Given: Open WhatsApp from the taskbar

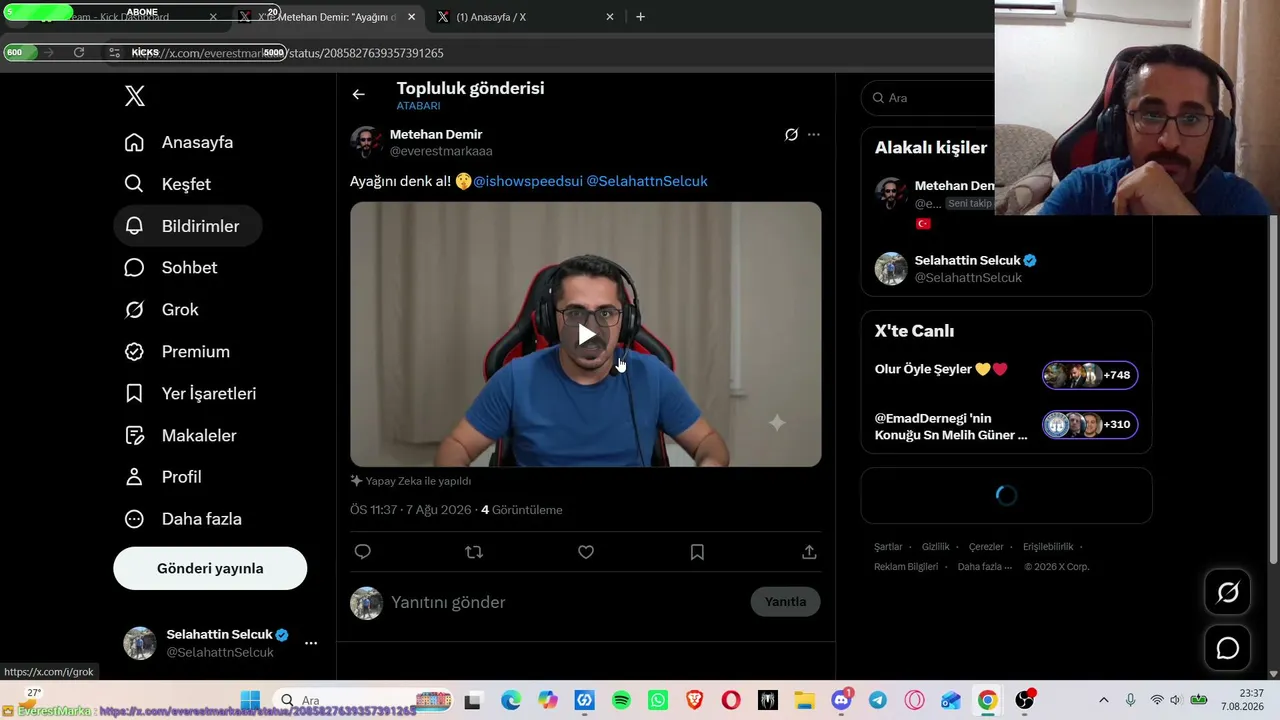Looking at the screenshot, I should 657,701.
